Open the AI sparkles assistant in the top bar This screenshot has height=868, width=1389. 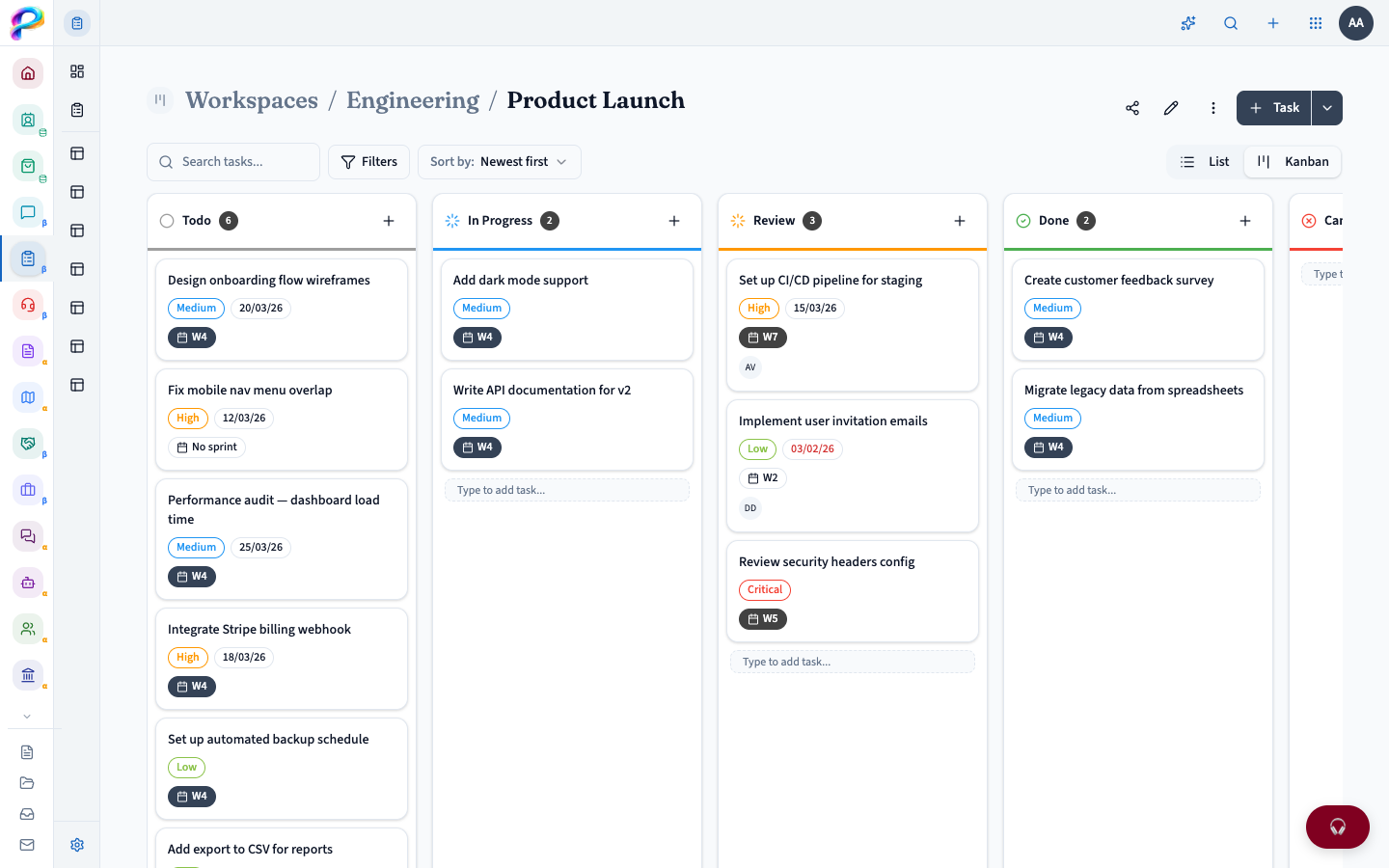pyautogui.click(x=1187, y=23)
